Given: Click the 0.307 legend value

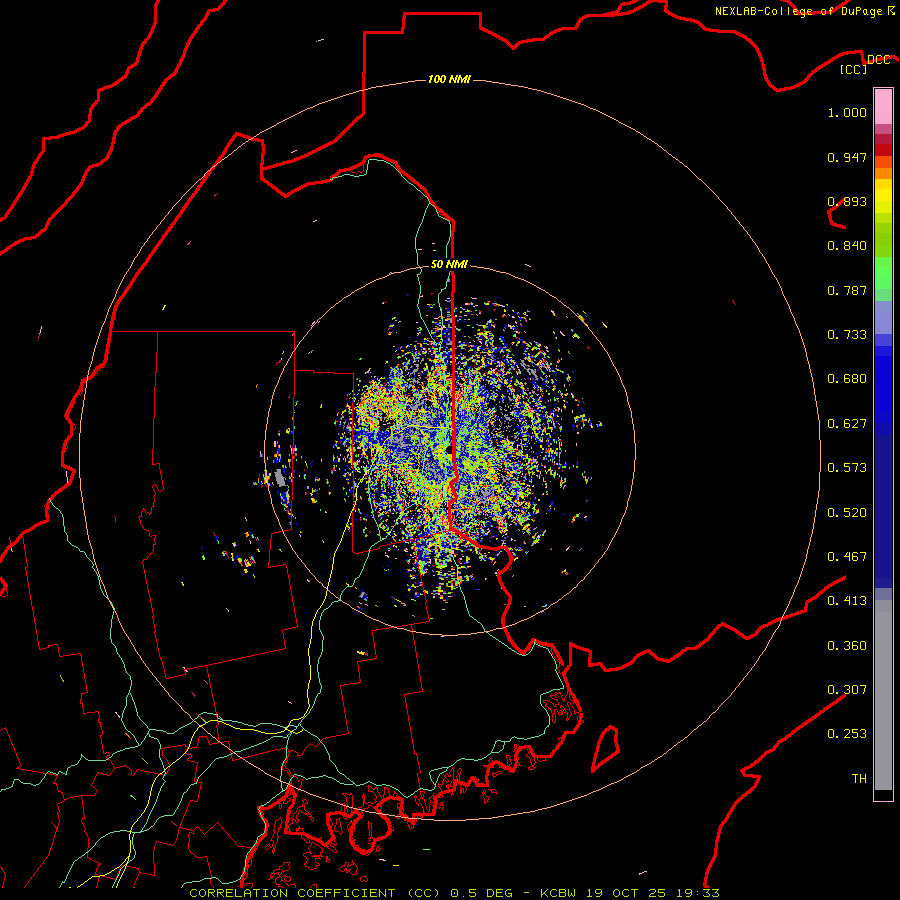Looking at the screenshot, I should coord(847,690).
